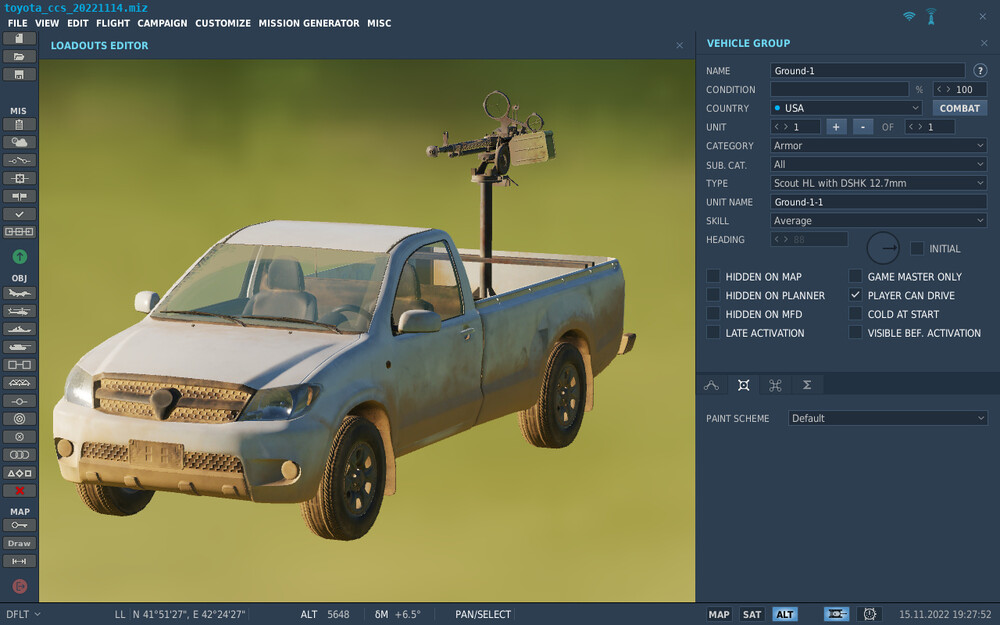Select the airplane group placement tool
The height and width of the screenshot is (625, 1000).
pos(19,293)
